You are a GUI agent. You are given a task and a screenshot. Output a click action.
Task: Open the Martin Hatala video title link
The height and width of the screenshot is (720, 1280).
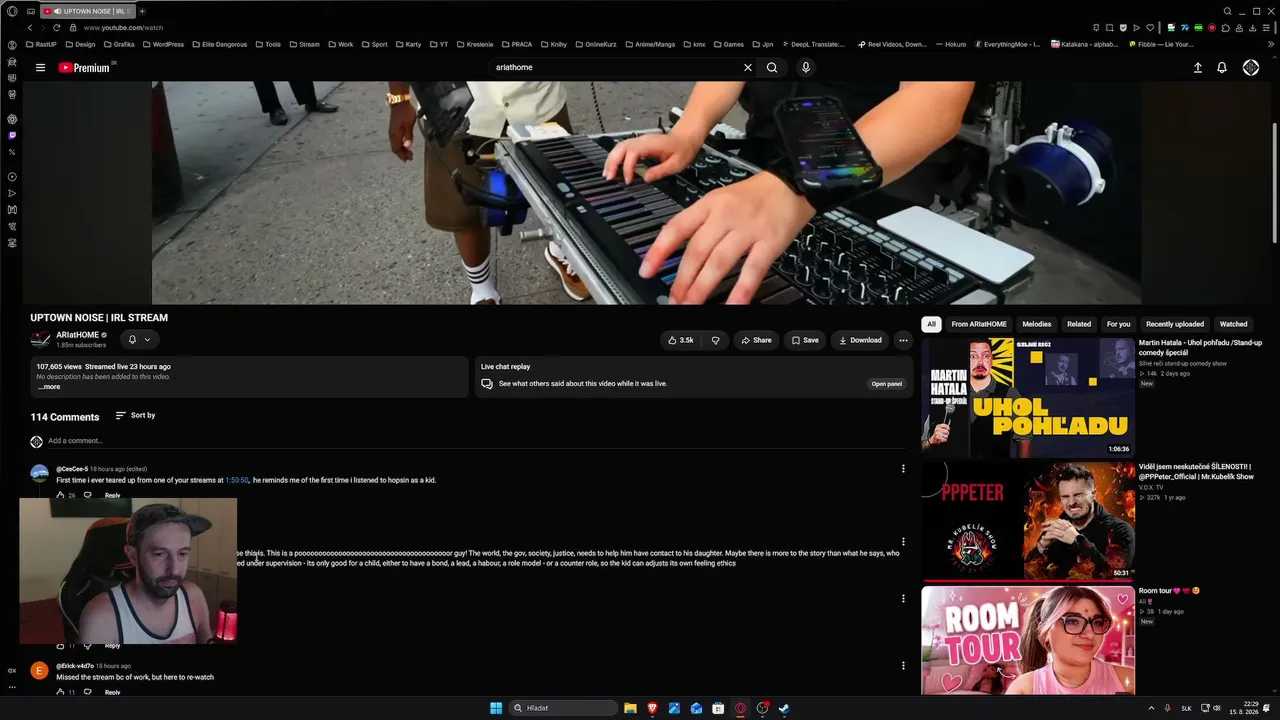click(x=1200, y=348)
